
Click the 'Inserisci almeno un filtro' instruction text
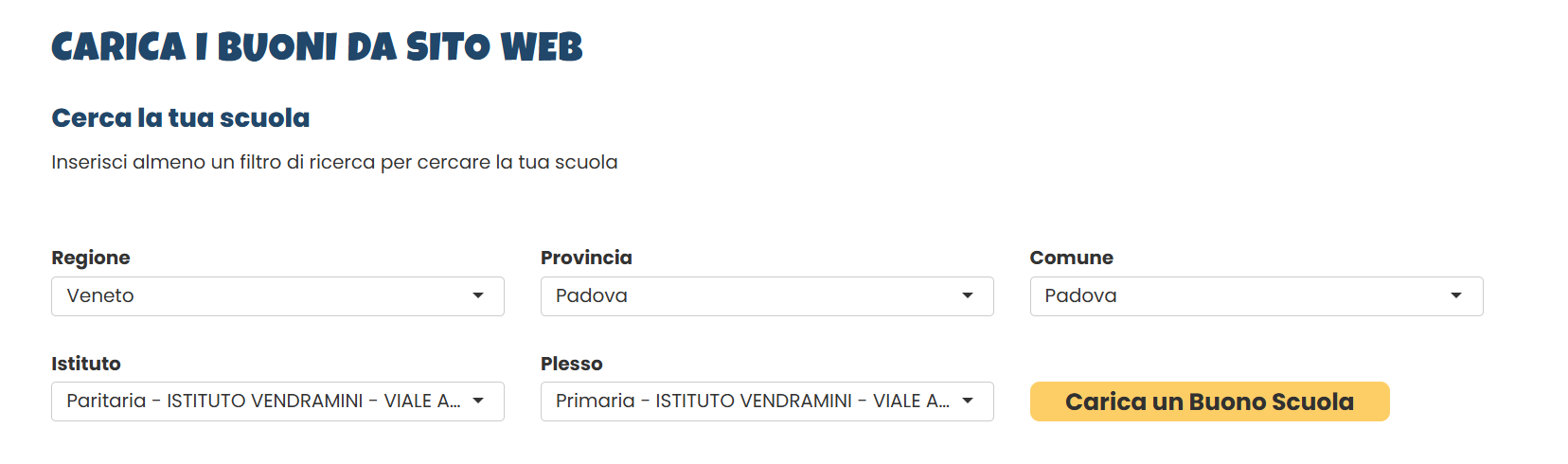point(334,162)
